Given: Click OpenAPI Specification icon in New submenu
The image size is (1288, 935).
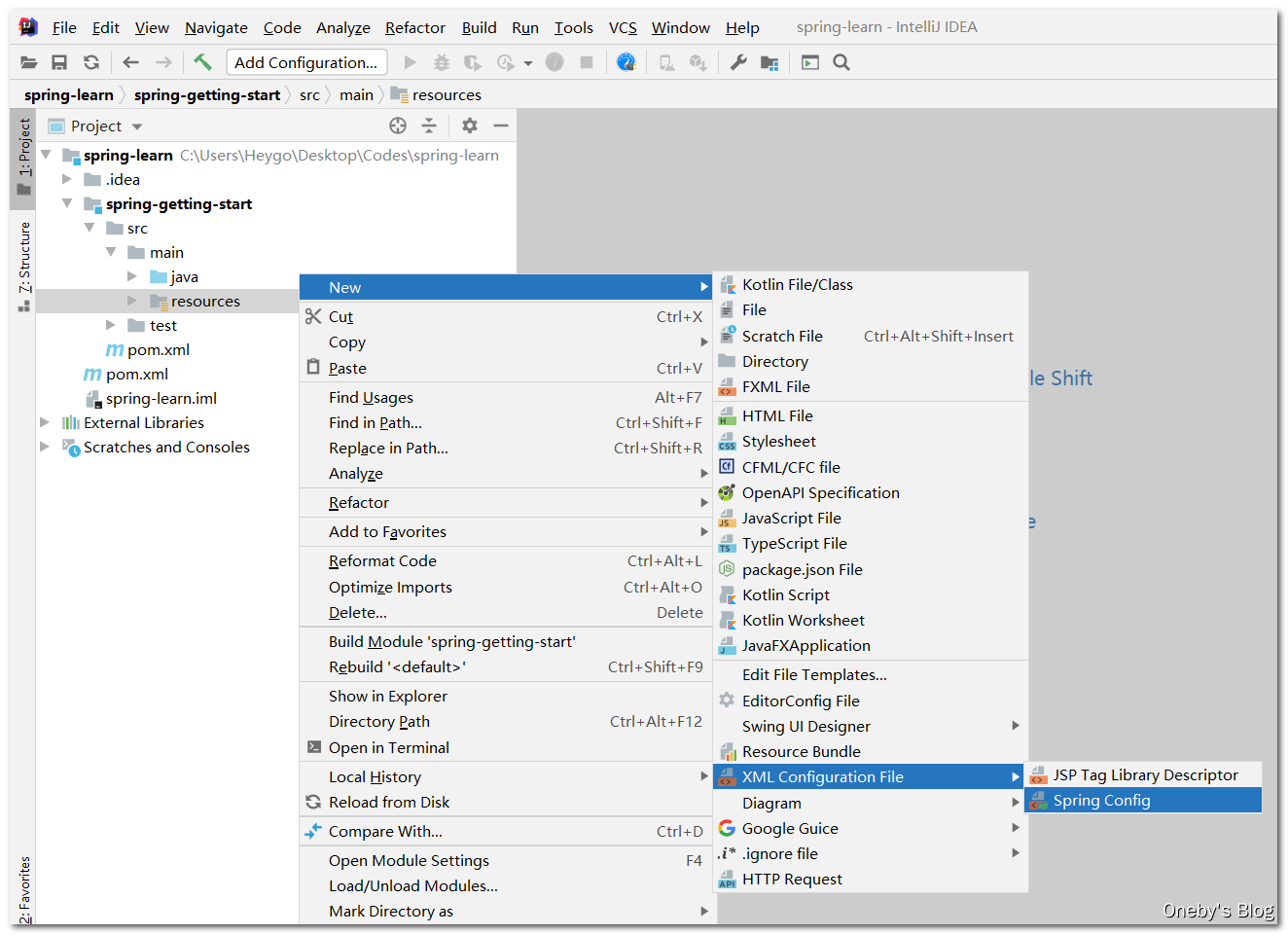Looking at the screenshot, I should (727, 493).
